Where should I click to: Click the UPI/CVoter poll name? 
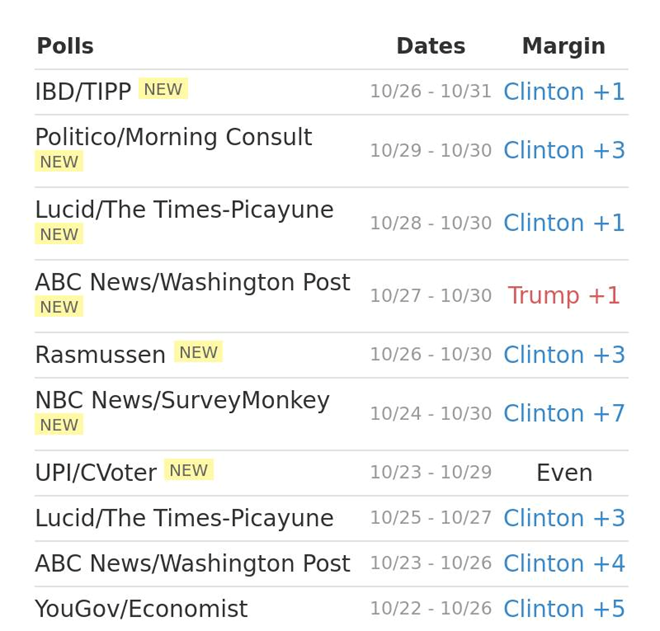tap(95, 473)
